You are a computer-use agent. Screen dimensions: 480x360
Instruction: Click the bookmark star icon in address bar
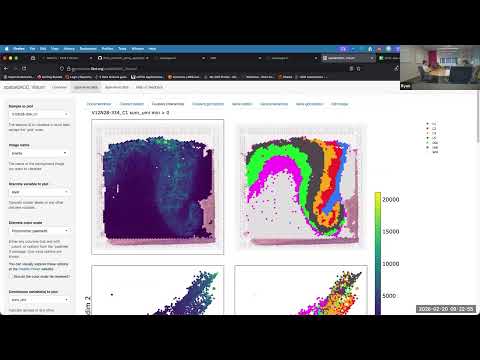click(x=358, y=69)
